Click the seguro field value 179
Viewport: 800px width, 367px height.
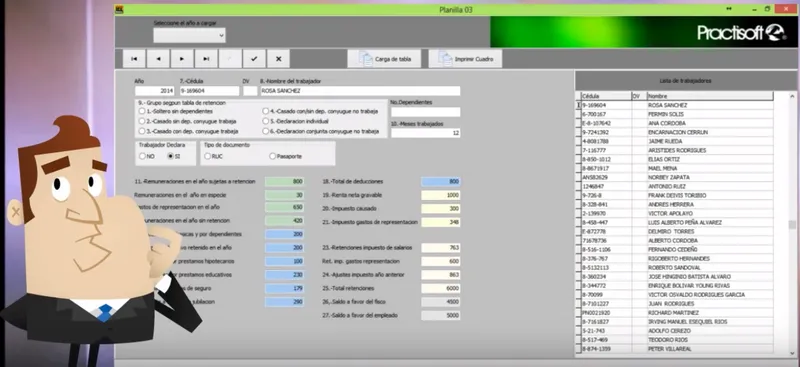click(285, 288)
